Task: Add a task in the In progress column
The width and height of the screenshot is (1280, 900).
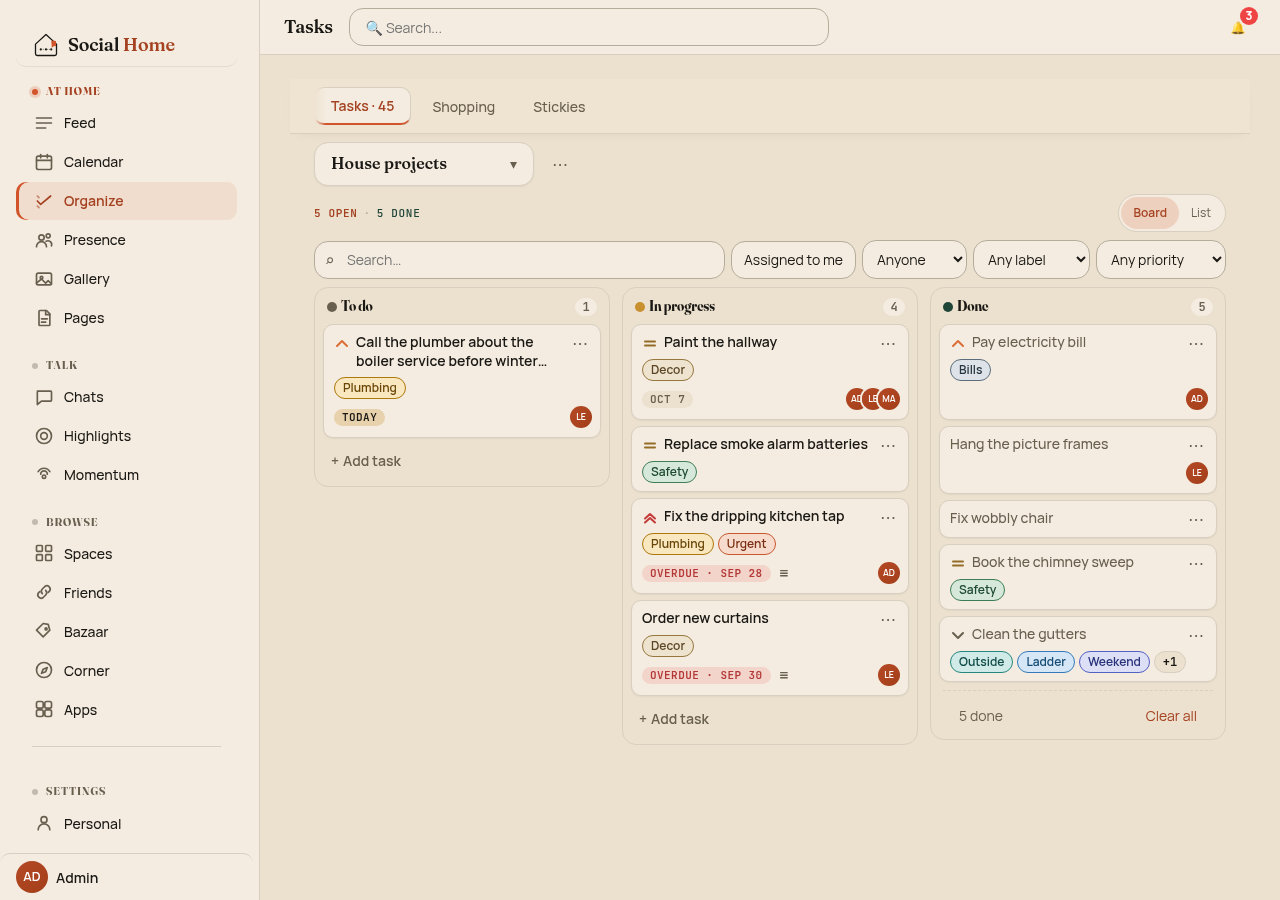Action: pyautogui.click(x=674, y=719)
